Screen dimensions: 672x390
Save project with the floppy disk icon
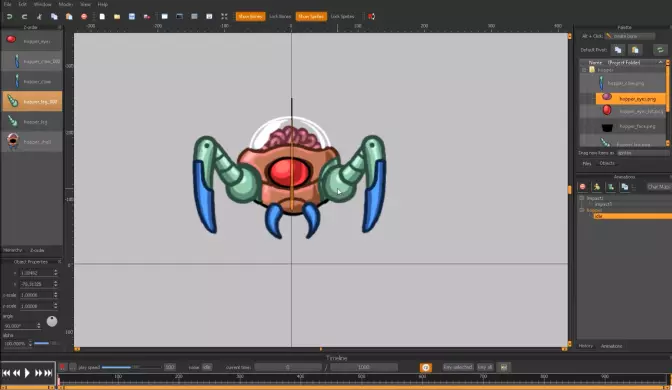pos(132,16)
